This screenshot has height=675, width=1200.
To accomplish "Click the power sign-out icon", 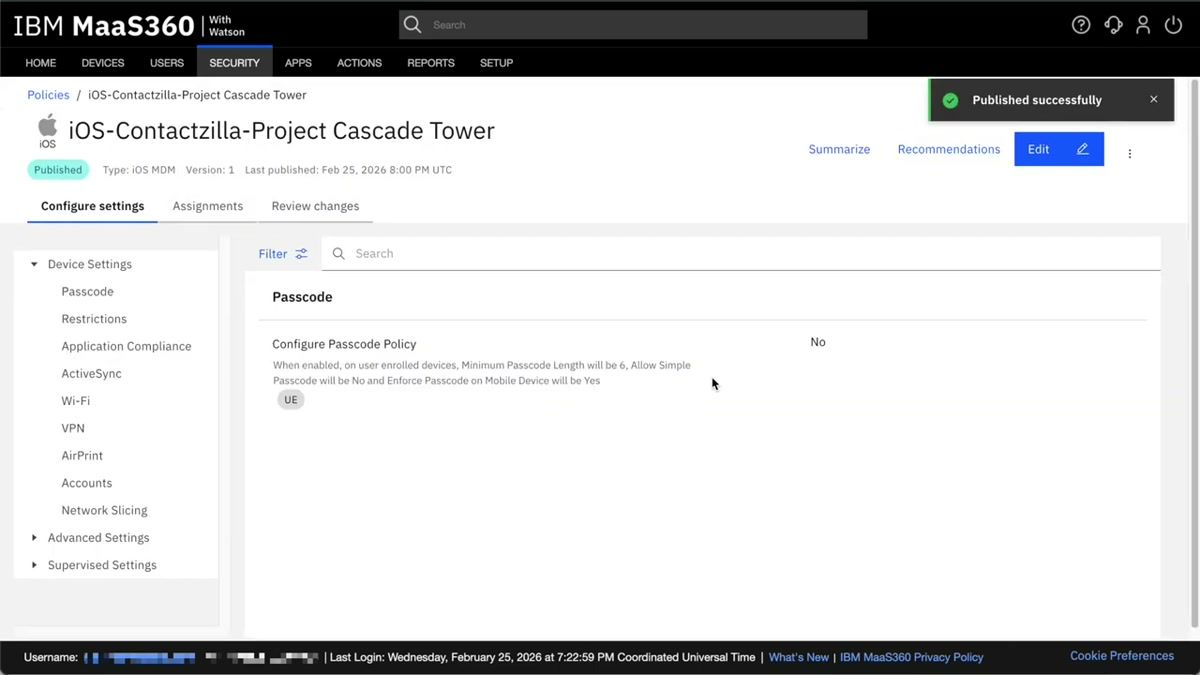I will pos(1172,24).
